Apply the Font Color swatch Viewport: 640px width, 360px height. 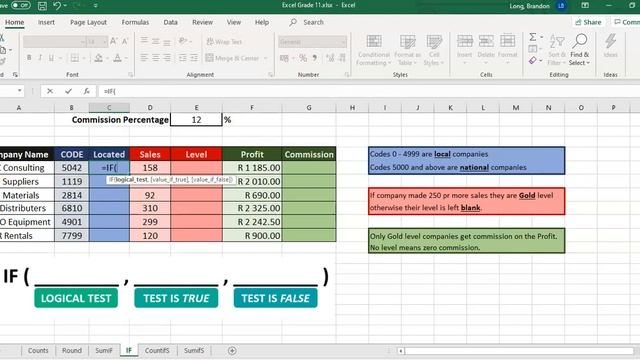118,58
